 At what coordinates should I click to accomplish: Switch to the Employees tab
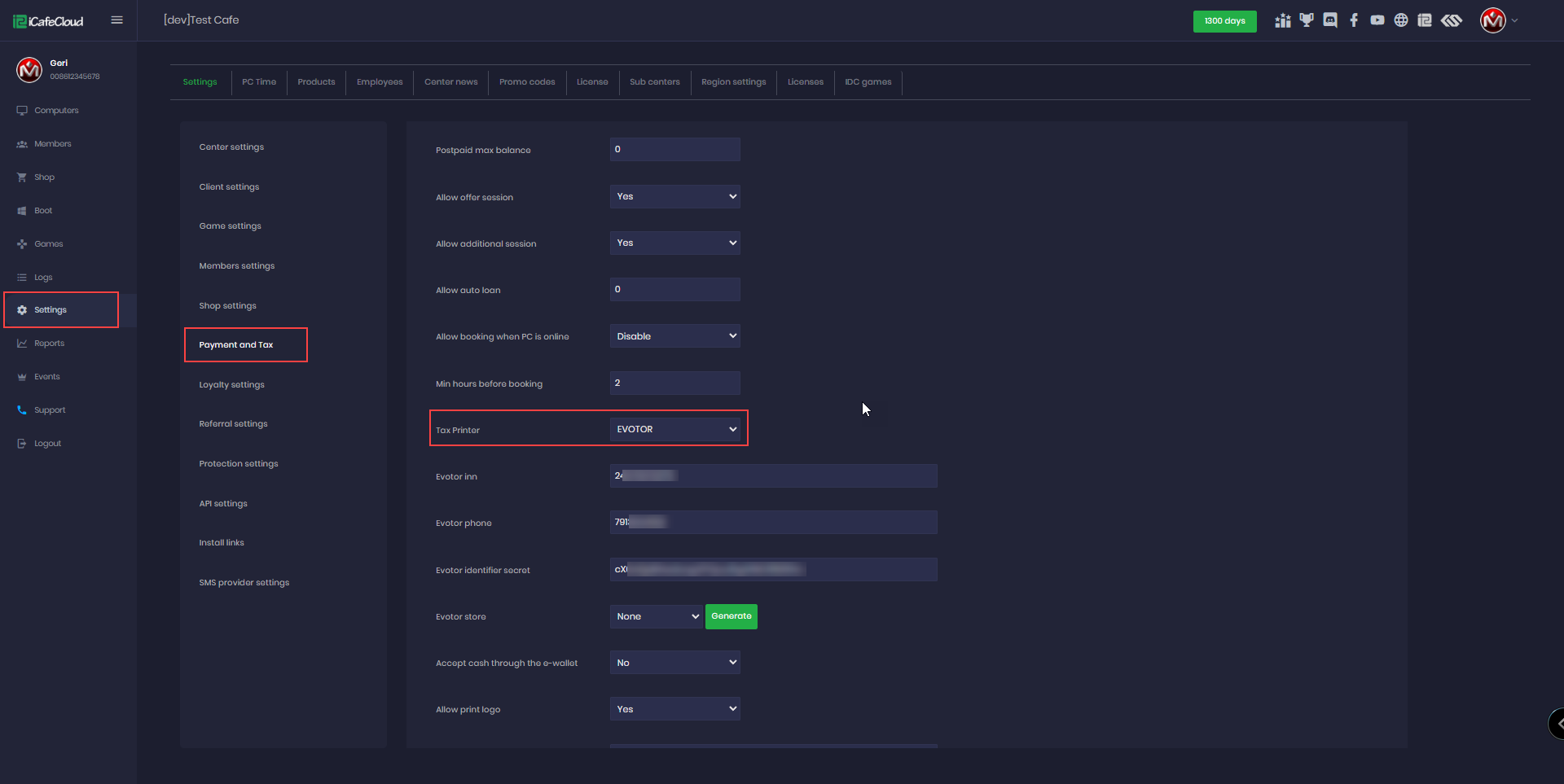380,82
